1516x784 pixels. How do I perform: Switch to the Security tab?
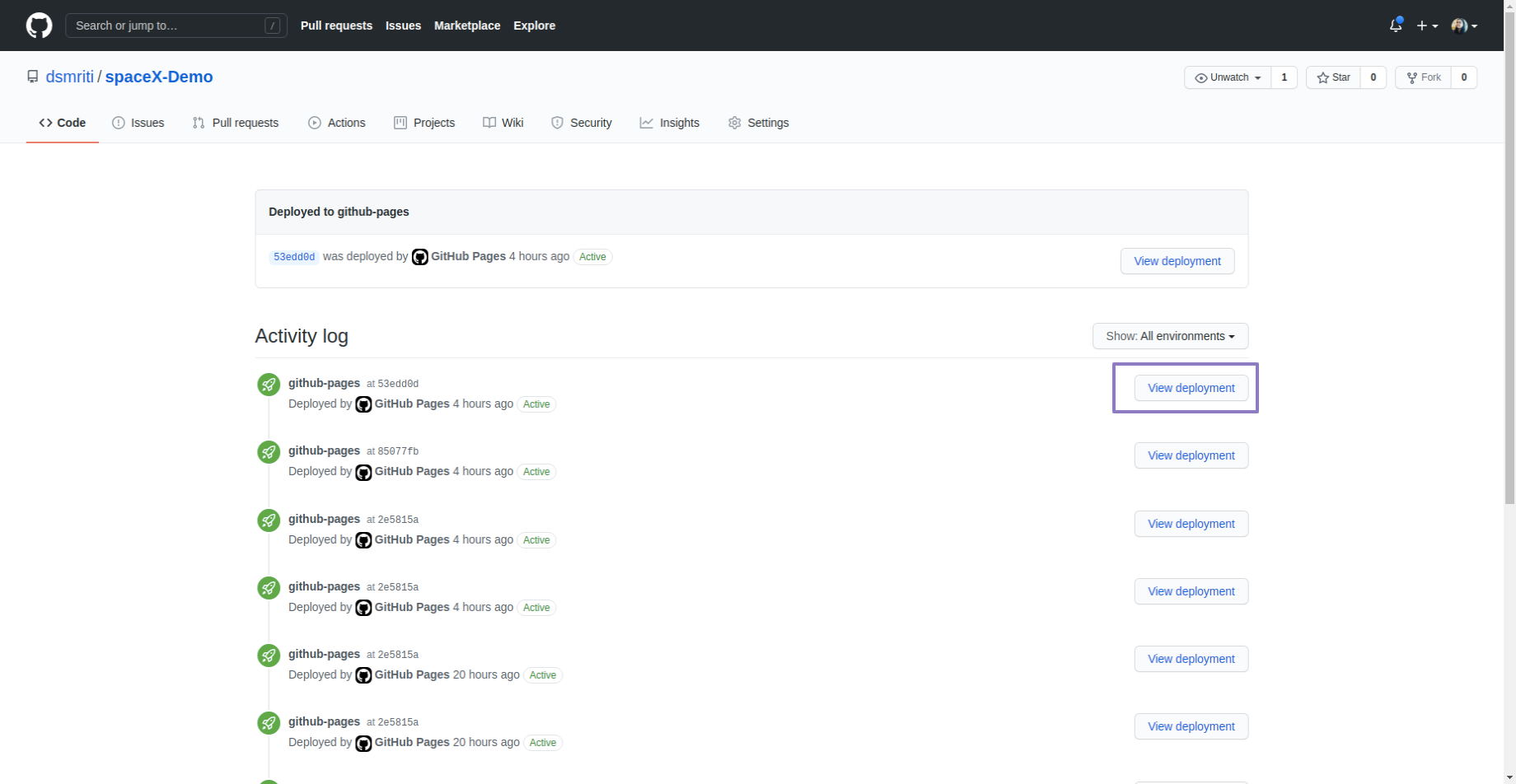pos(582,123)
